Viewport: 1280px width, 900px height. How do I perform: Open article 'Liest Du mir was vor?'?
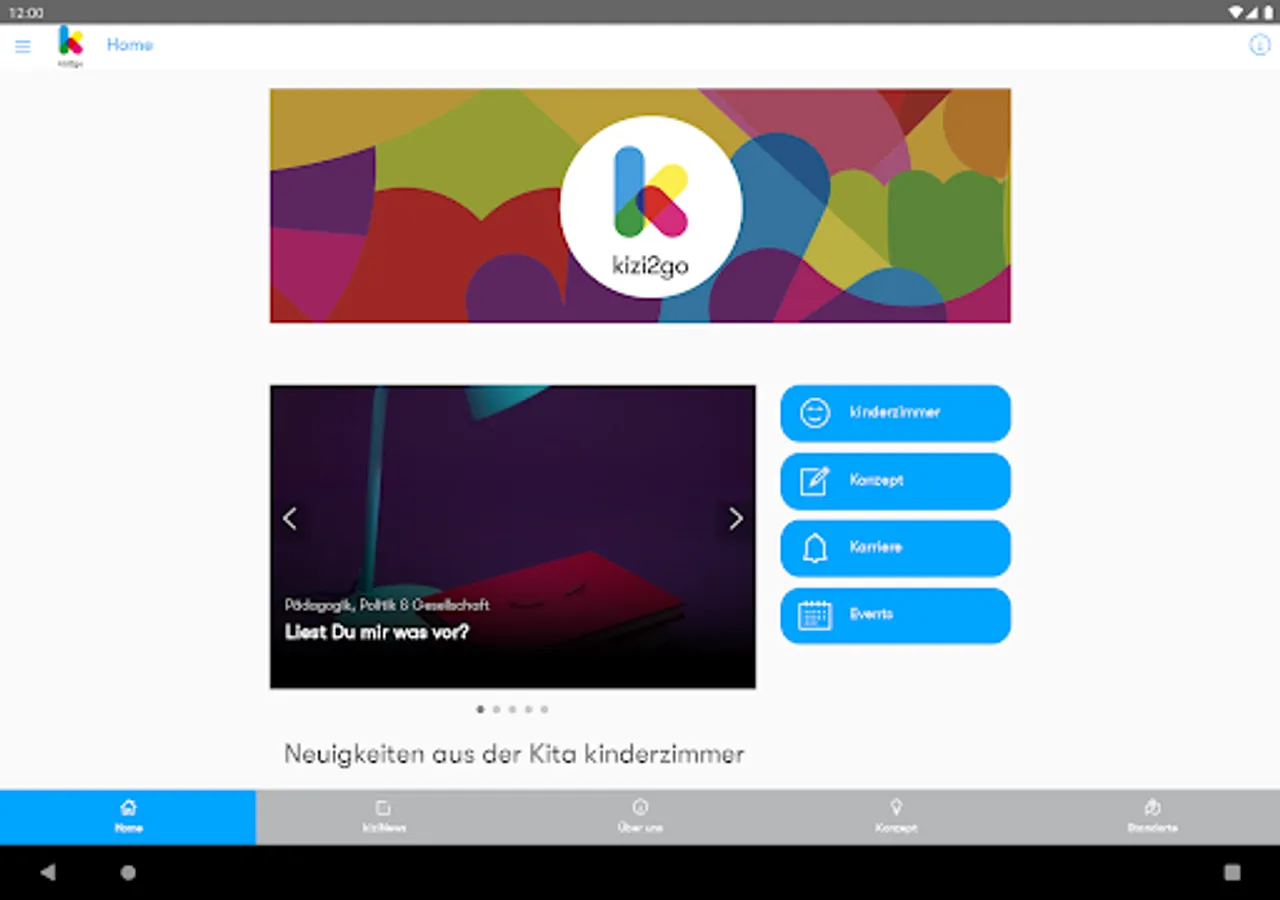coord(377,632)
